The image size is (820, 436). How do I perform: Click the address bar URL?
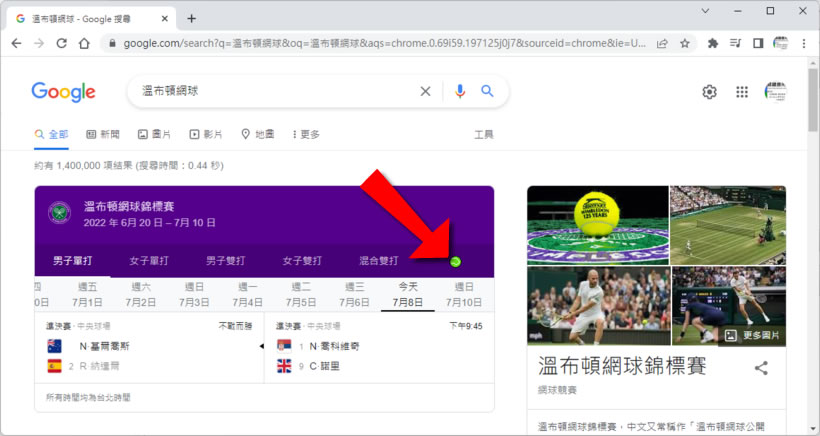384,43
